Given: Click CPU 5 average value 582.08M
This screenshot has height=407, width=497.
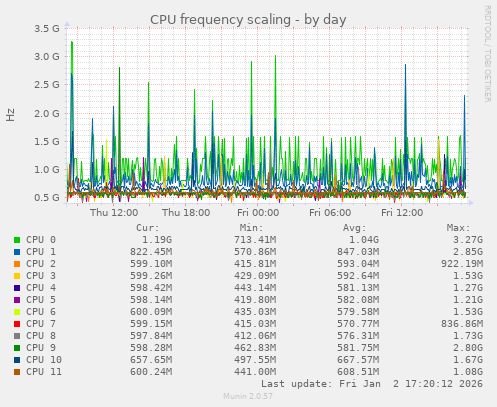Looking at the screenshot, I should (x=358, y=300).
